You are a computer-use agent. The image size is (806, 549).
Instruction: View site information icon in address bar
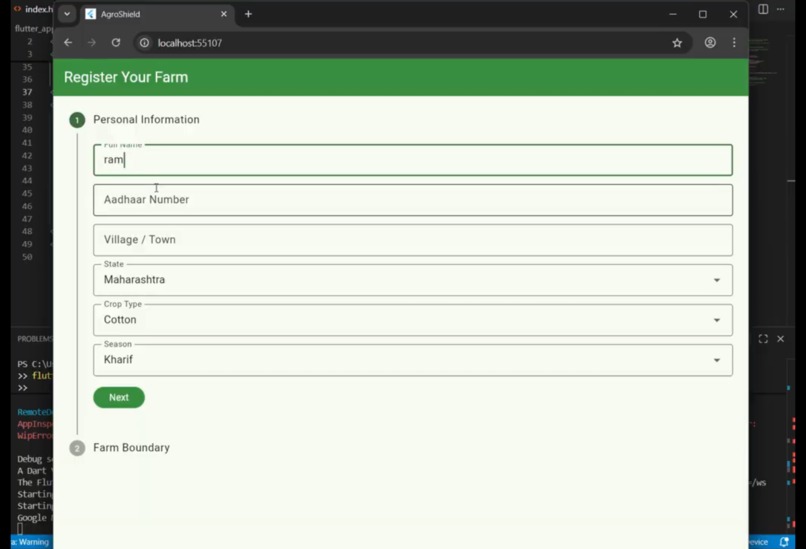pos(144,43)
